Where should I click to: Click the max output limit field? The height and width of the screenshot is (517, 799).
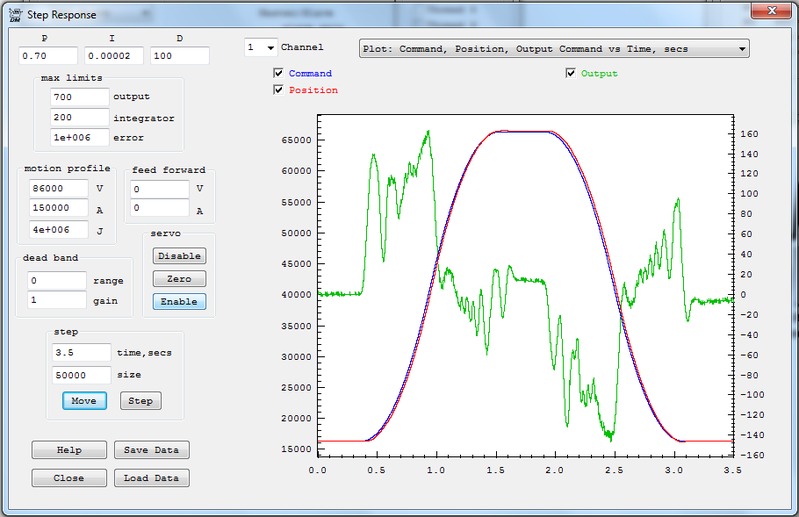(x=79, y=98)
